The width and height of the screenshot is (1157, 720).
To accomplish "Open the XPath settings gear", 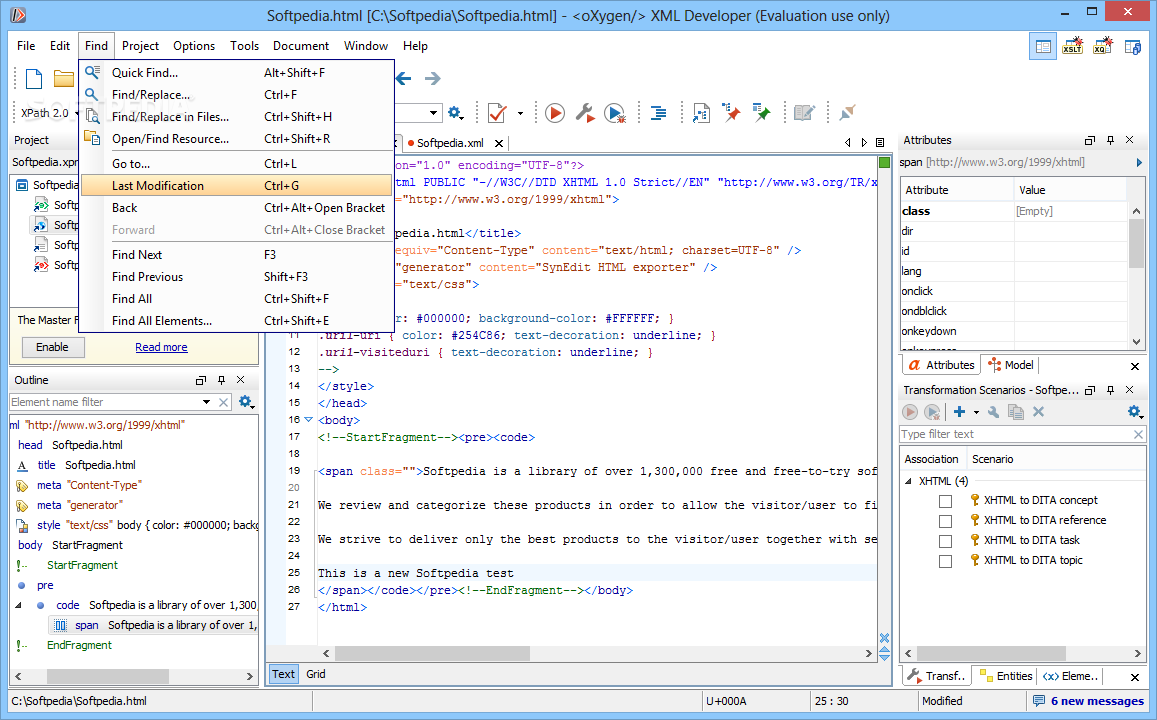I will click(455, 113).
